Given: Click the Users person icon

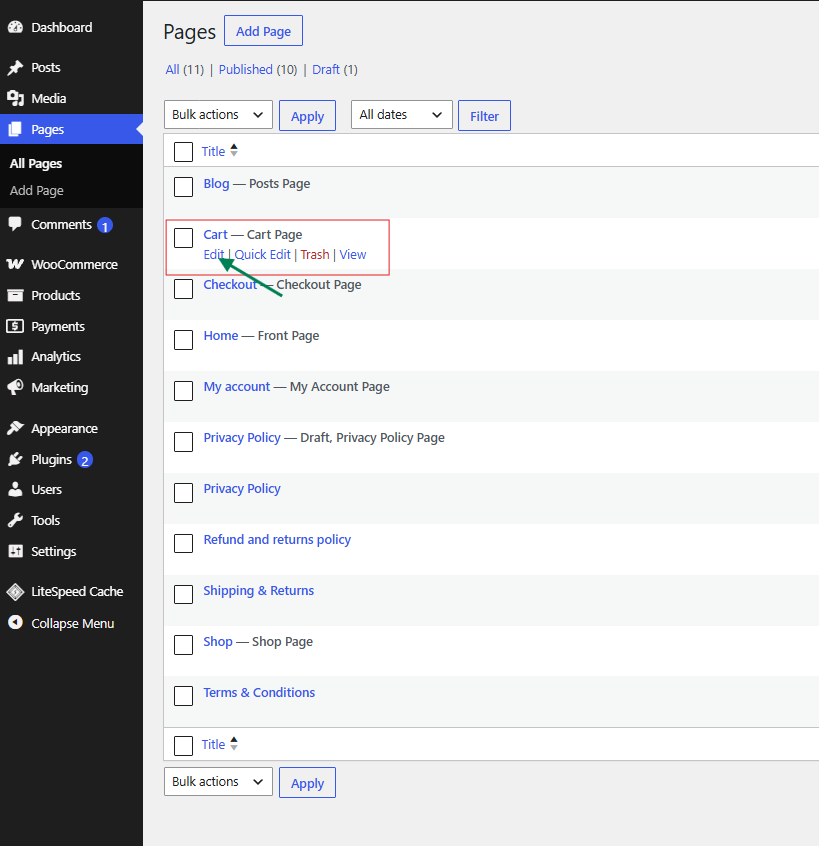Looking at the screenshot, I should [x=15, y=489].
